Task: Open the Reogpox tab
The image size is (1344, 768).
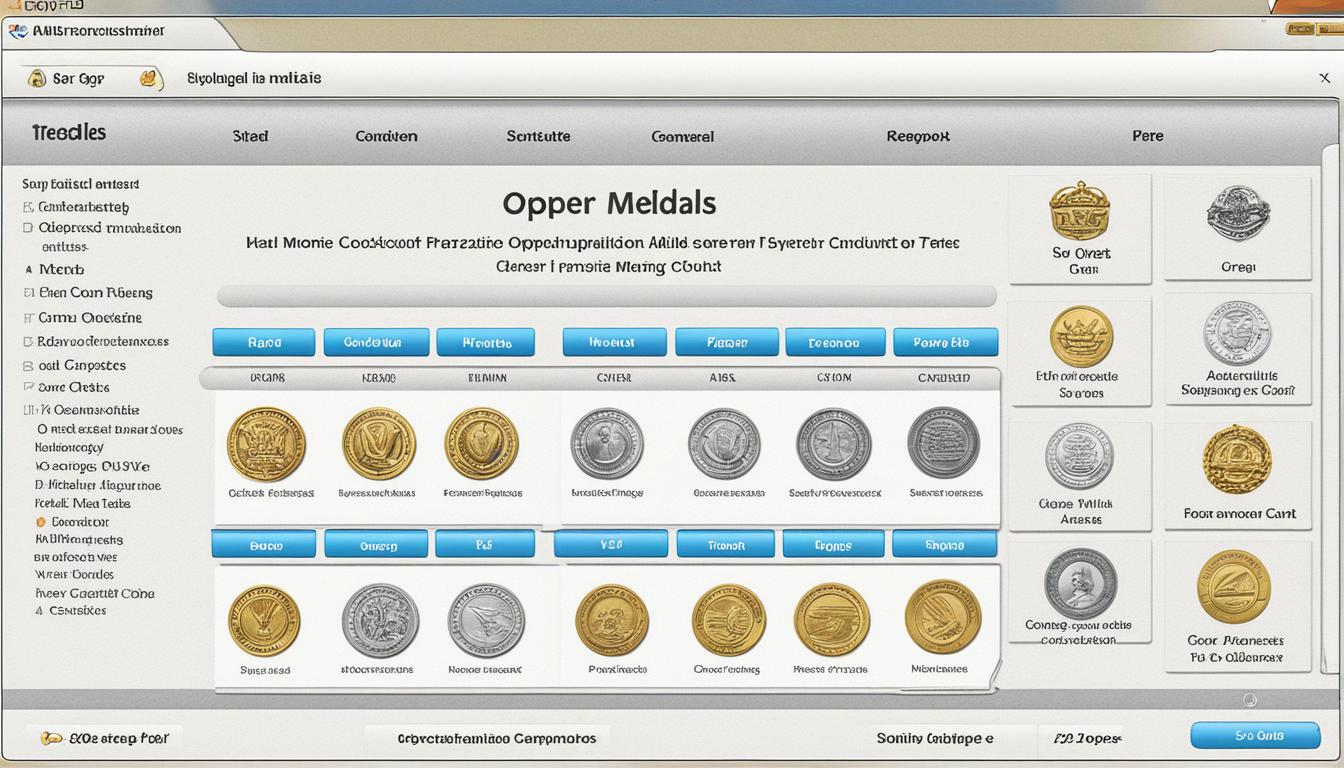Action: coord(917,136)
